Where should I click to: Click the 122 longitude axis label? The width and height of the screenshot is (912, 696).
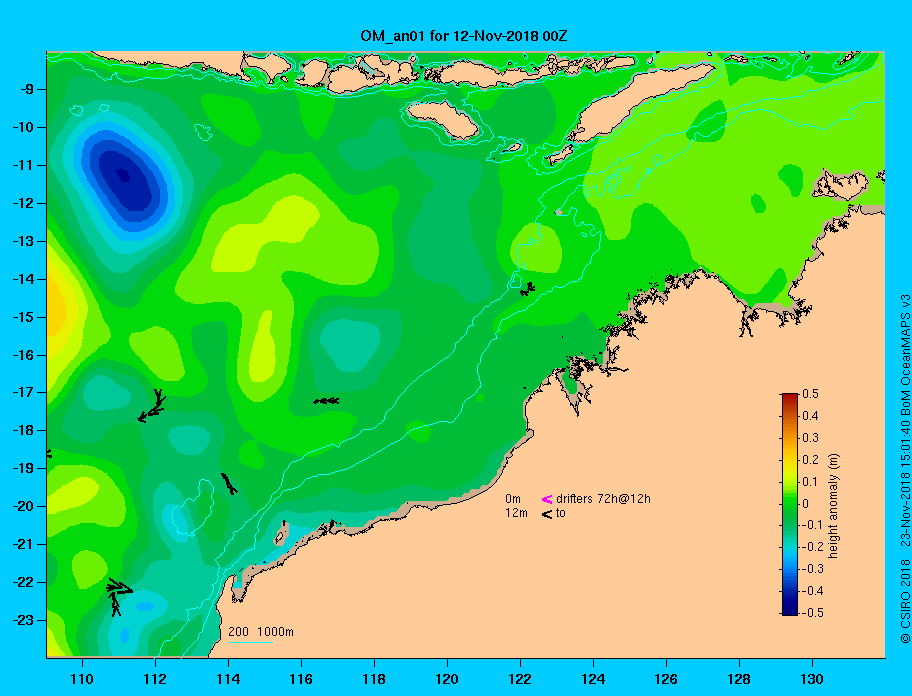[x=520, y=679]
